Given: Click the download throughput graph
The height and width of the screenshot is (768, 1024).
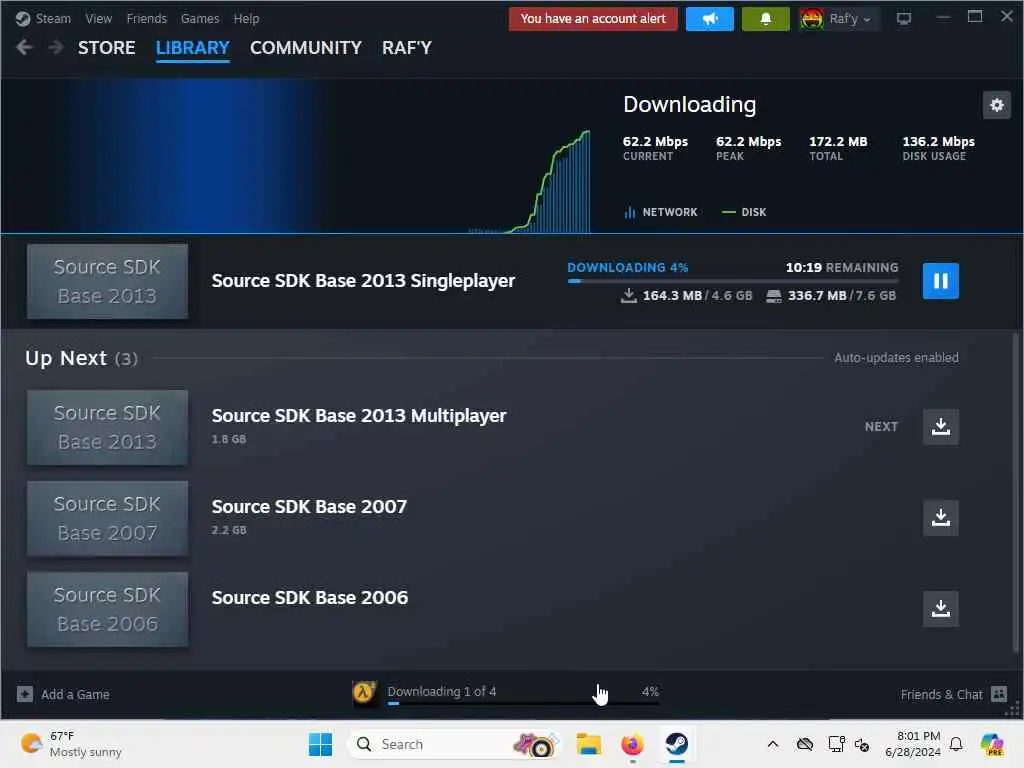Looking at the screenshot, I should click(x=530, y=182).
